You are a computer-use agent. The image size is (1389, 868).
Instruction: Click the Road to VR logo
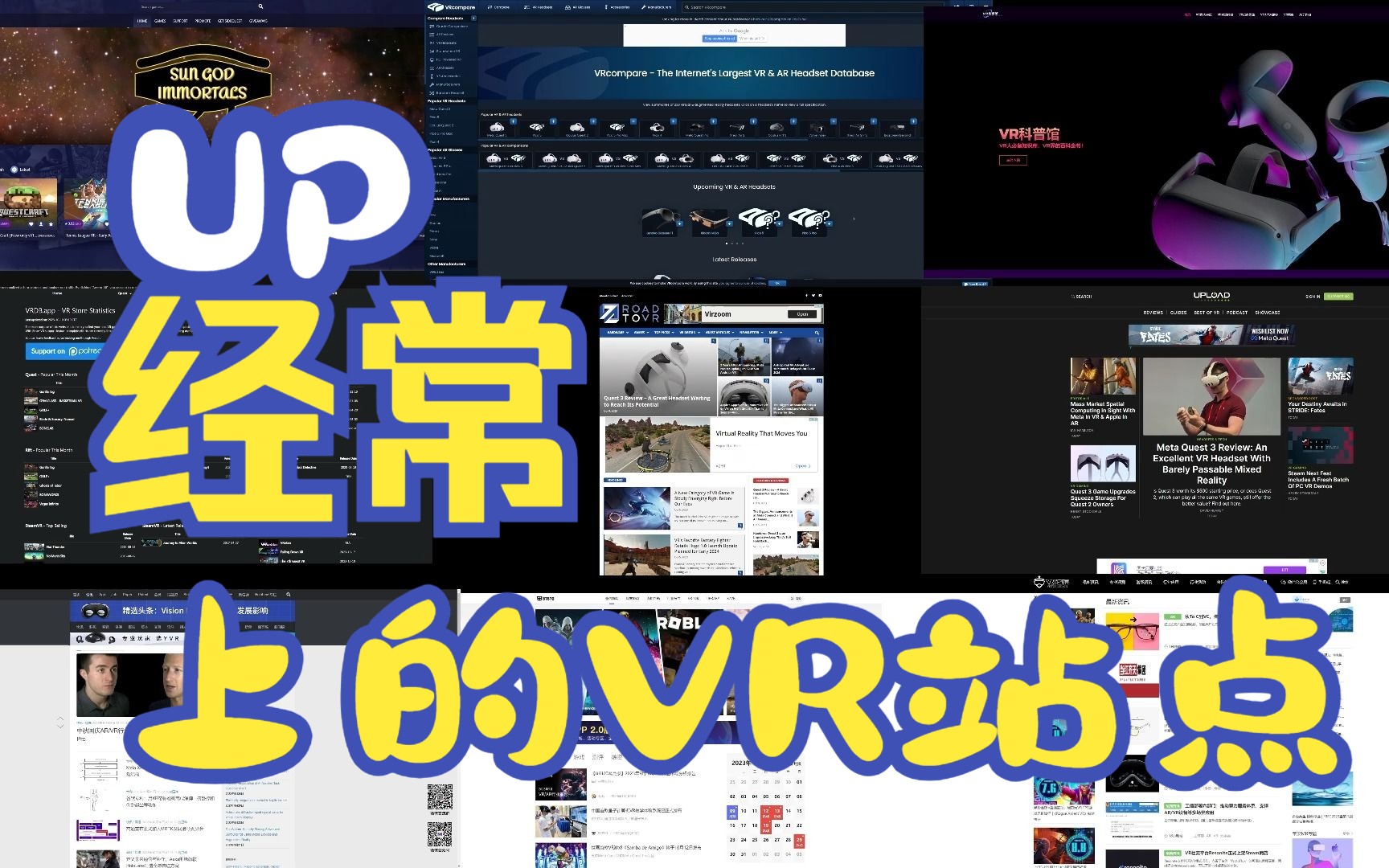630,313
